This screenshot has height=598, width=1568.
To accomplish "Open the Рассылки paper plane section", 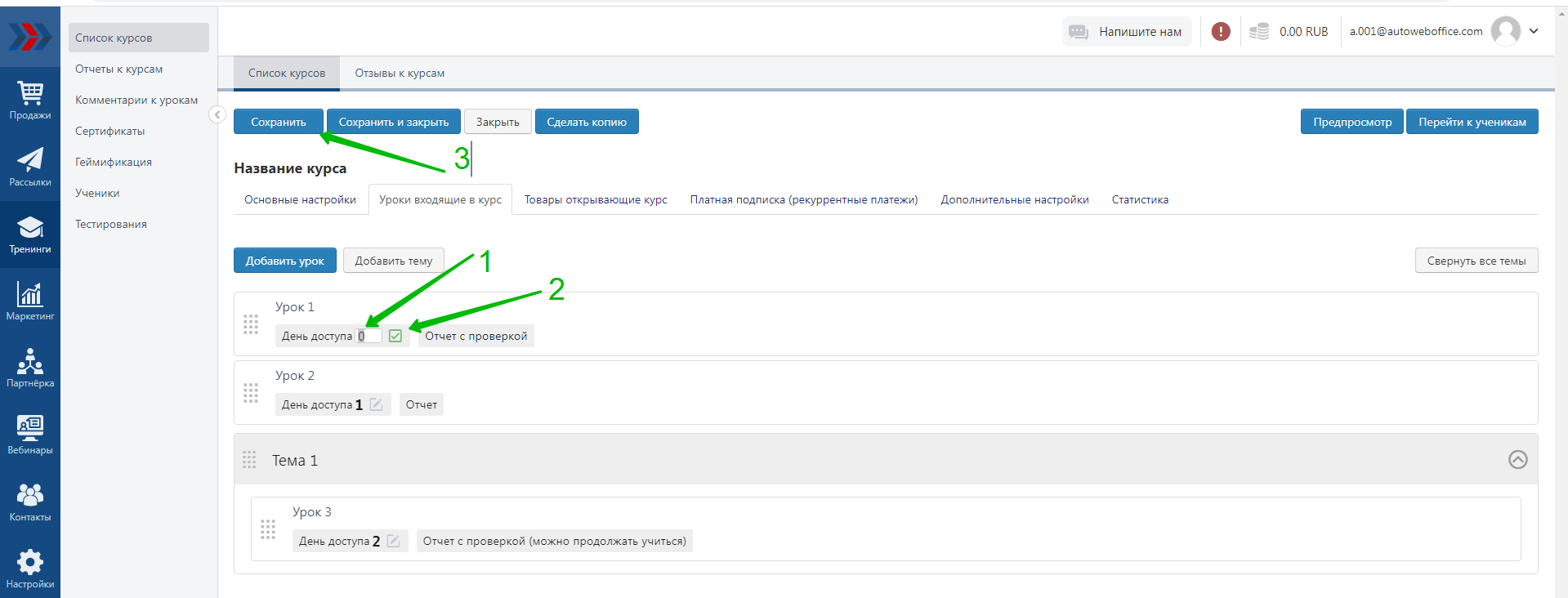I will (x=30, y=167).
